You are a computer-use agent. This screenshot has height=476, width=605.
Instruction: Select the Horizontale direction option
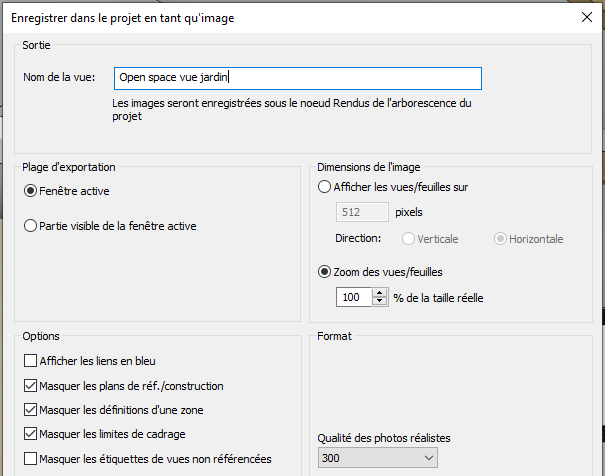(501, 239)
